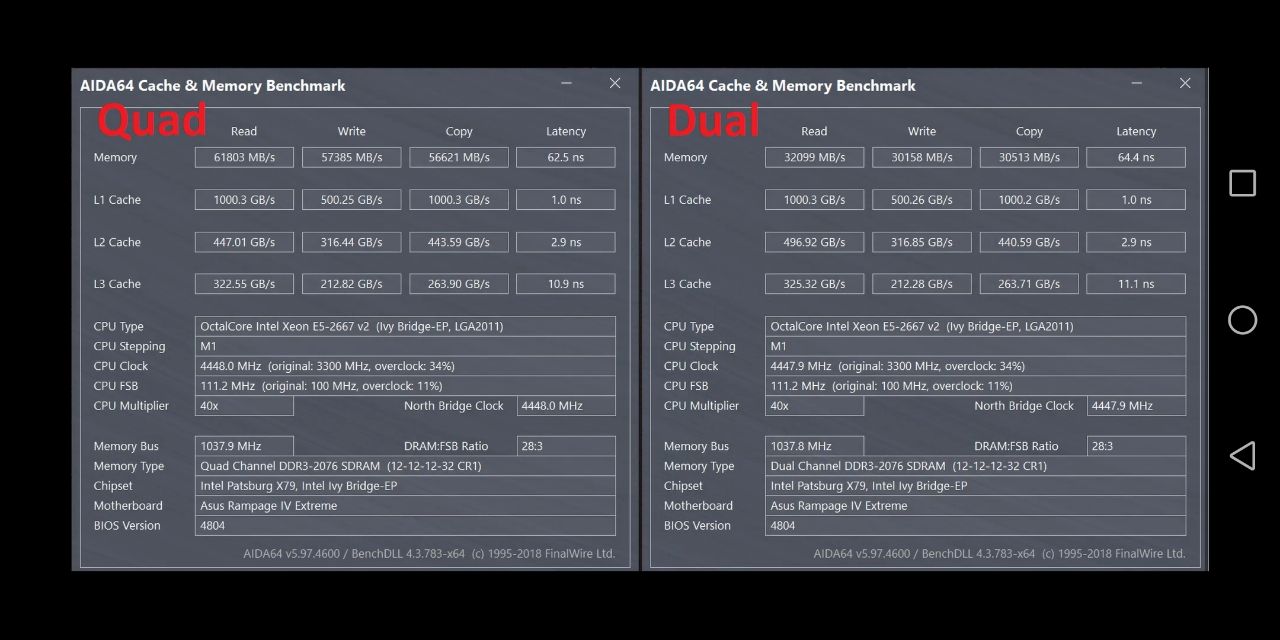Click CPU Clock 4447.9 MHz field

pyautogui.click(x=976, y=366)
